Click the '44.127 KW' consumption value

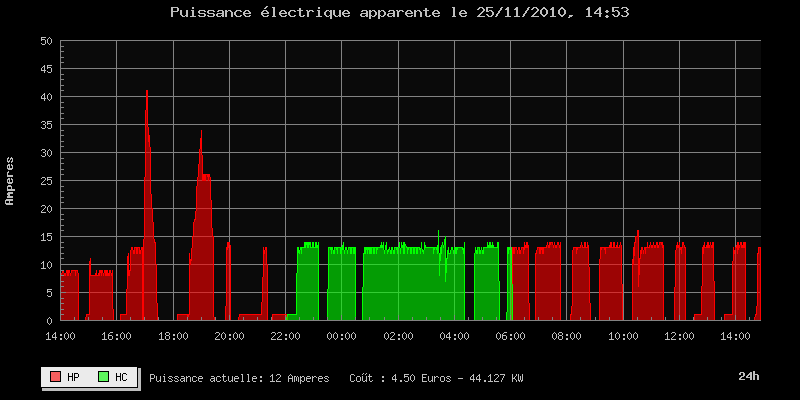tap(493, 379)
